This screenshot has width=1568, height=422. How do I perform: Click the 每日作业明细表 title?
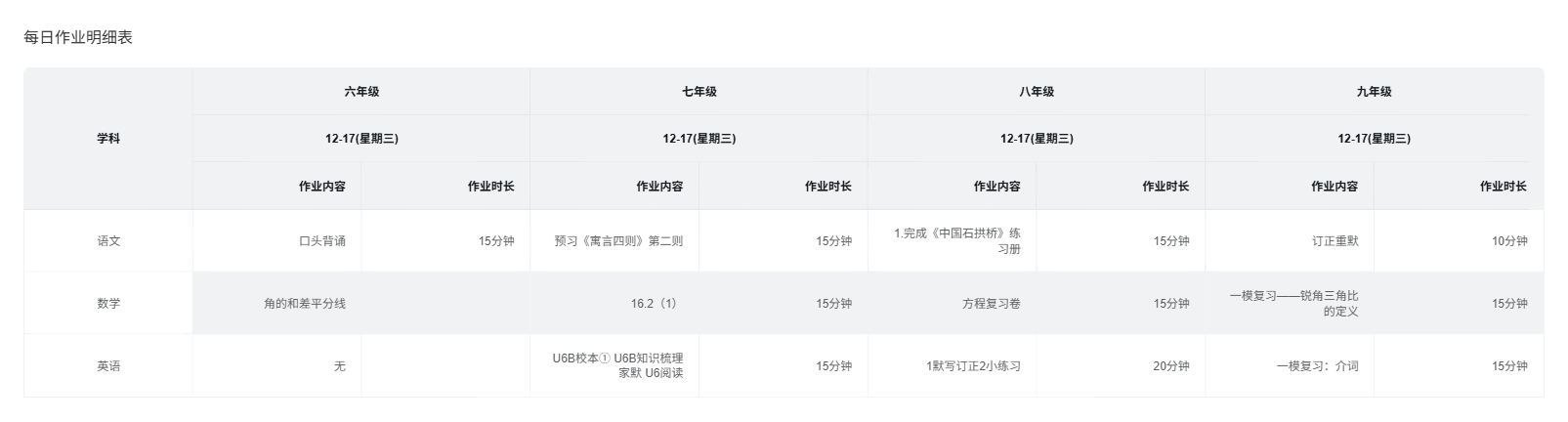point(78,38)
